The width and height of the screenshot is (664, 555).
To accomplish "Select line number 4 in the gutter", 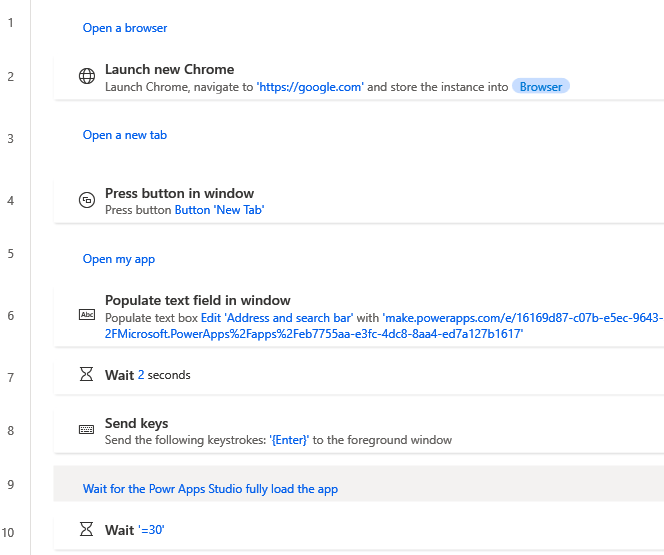I will (11, 201).
